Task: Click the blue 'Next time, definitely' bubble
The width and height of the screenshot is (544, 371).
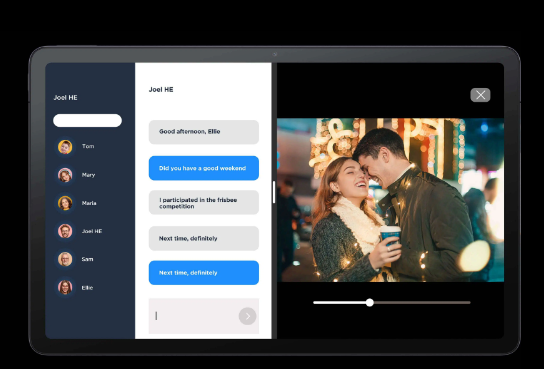Action: (x=204, y=273)
